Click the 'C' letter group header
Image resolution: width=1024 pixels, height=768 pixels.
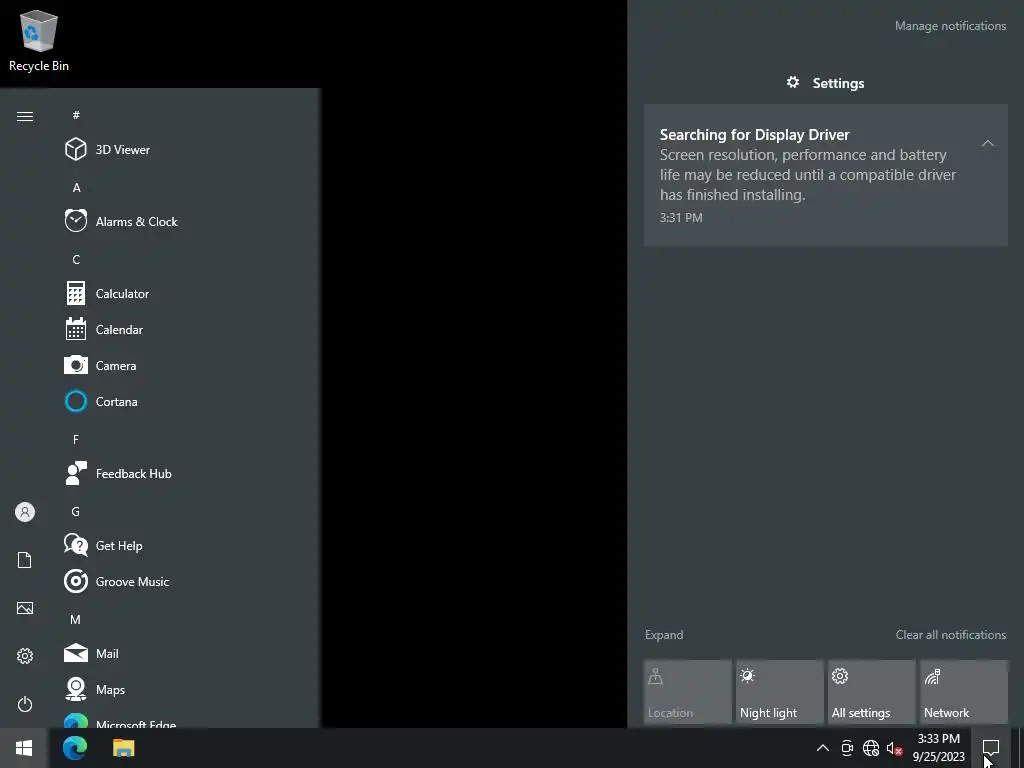tap(76, 259)
